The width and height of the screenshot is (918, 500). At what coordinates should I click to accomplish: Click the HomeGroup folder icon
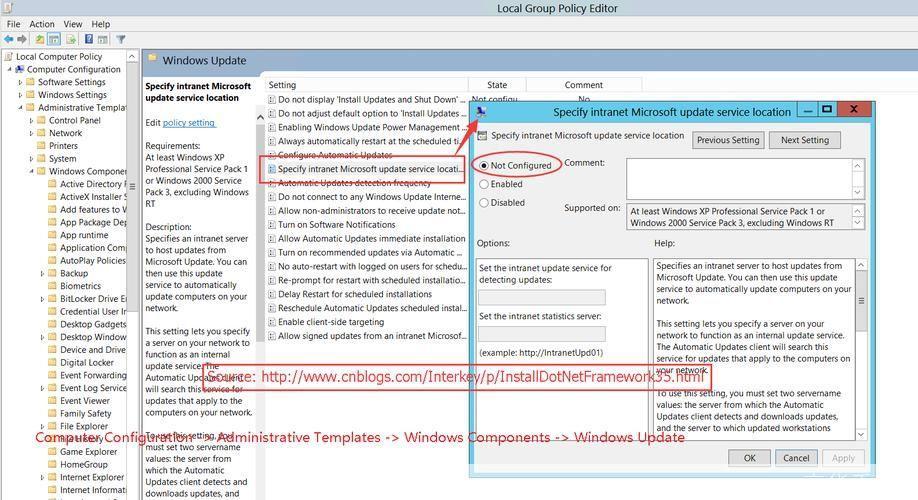pyautogui.click(x=52, y=464)
